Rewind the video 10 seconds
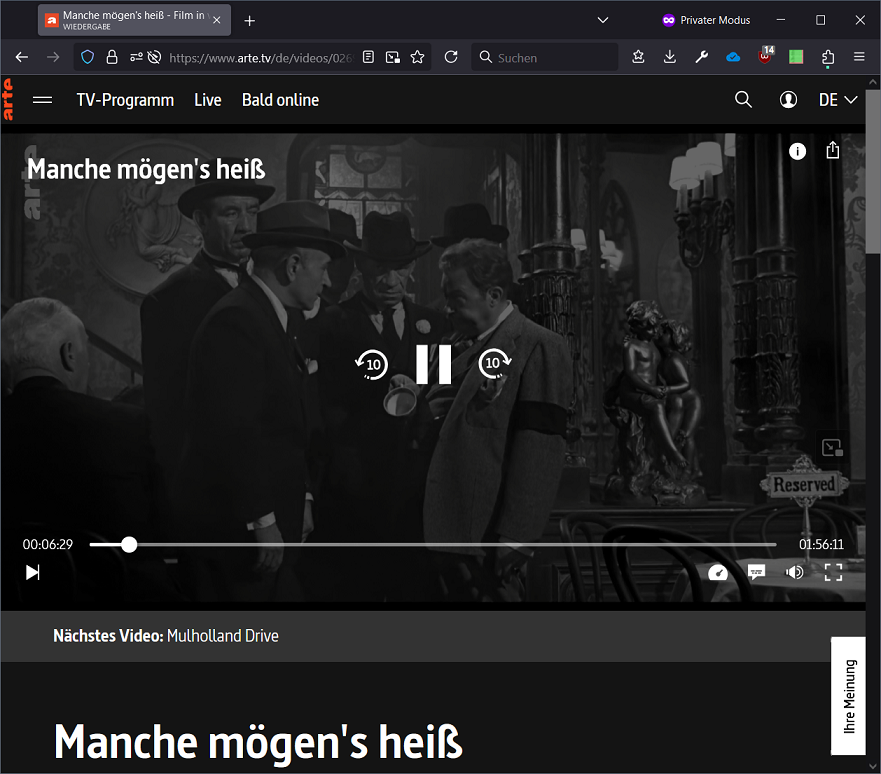 tap(371, 364)
